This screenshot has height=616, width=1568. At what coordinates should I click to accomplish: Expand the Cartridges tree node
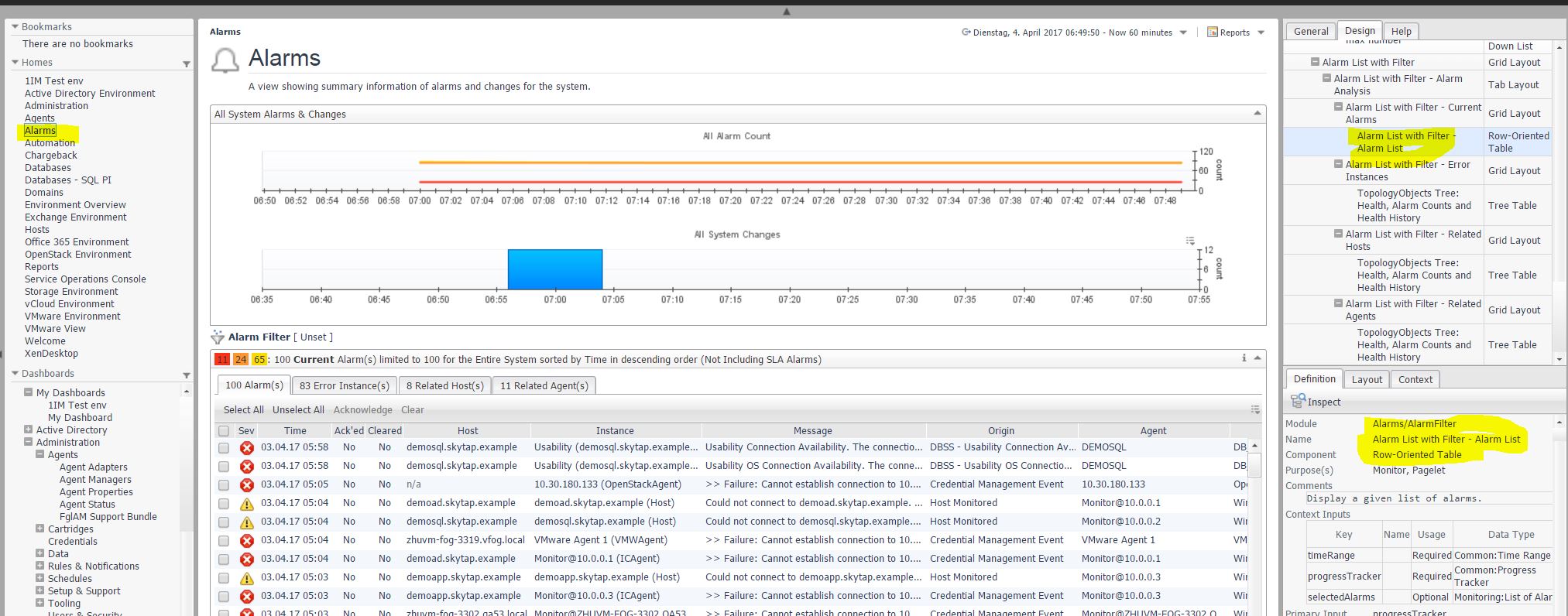click(39, 529)
